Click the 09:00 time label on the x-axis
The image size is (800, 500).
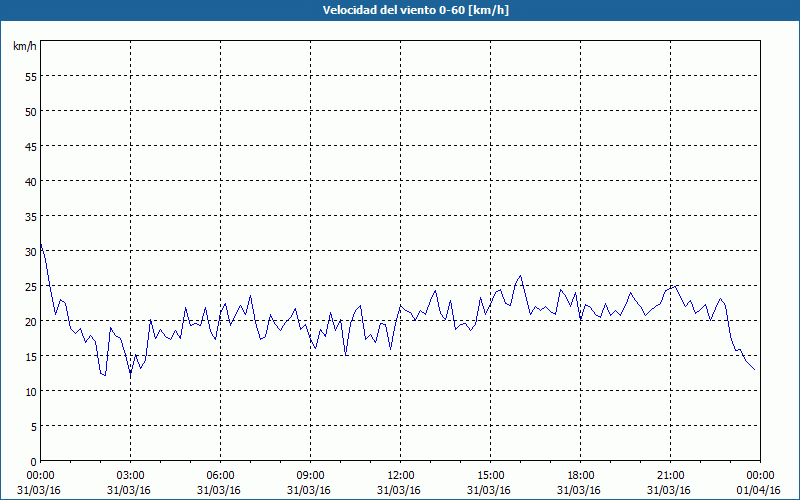310,476
